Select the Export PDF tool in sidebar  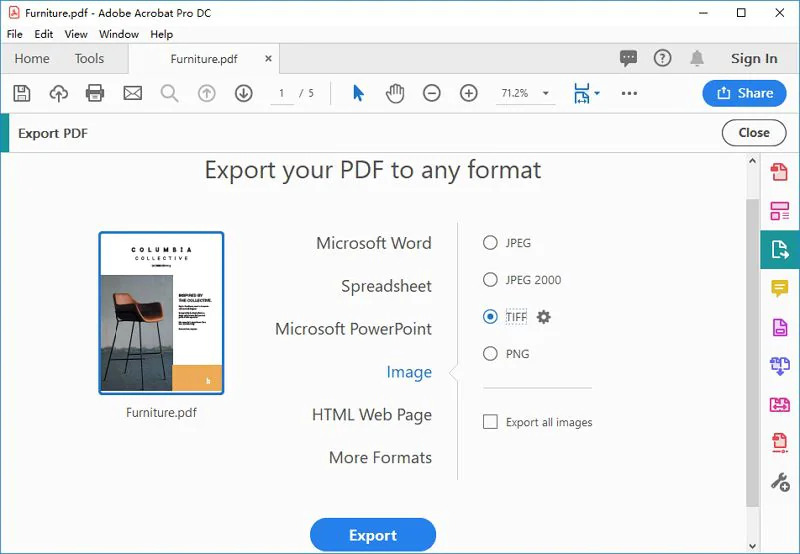780,249
